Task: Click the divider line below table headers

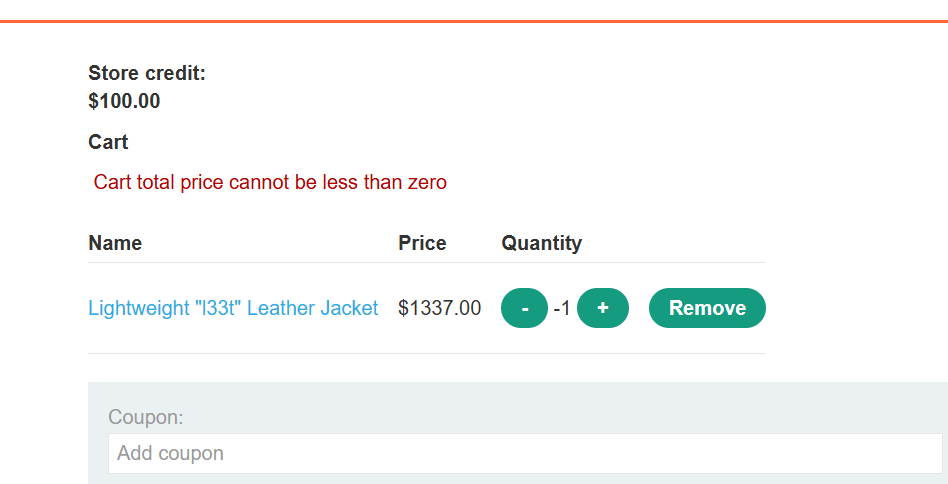Action: (x=426, y=262)
